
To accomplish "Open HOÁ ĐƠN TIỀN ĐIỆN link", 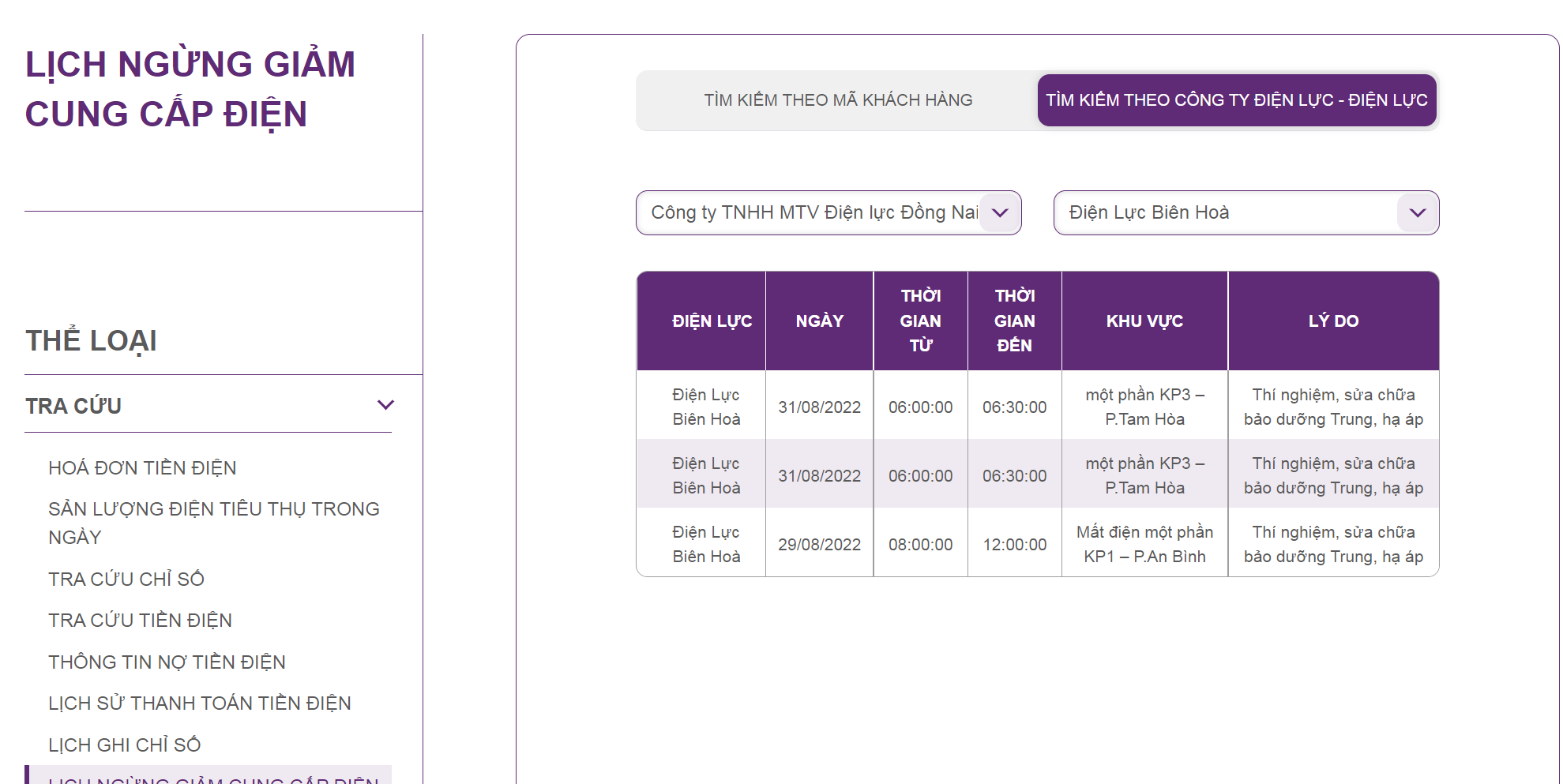I will pos(142,468).
